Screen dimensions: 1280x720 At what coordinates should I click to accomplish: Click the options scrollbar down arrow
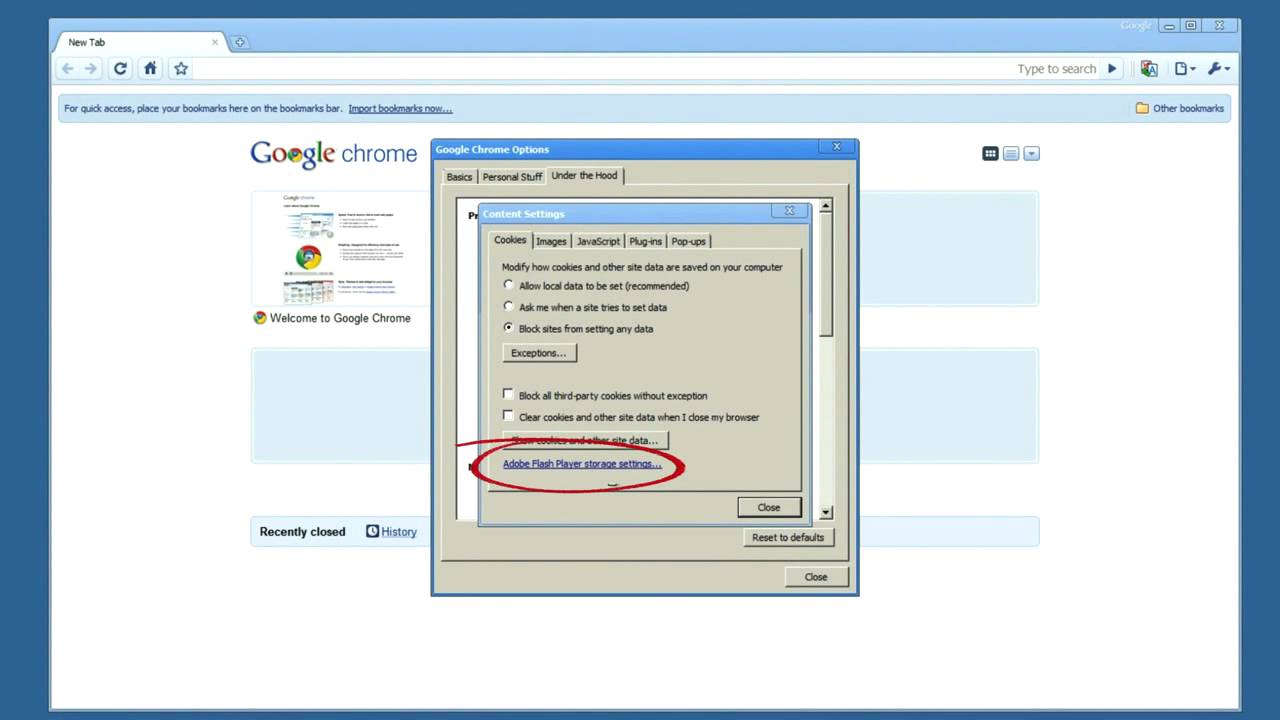(x=826, y=512)
